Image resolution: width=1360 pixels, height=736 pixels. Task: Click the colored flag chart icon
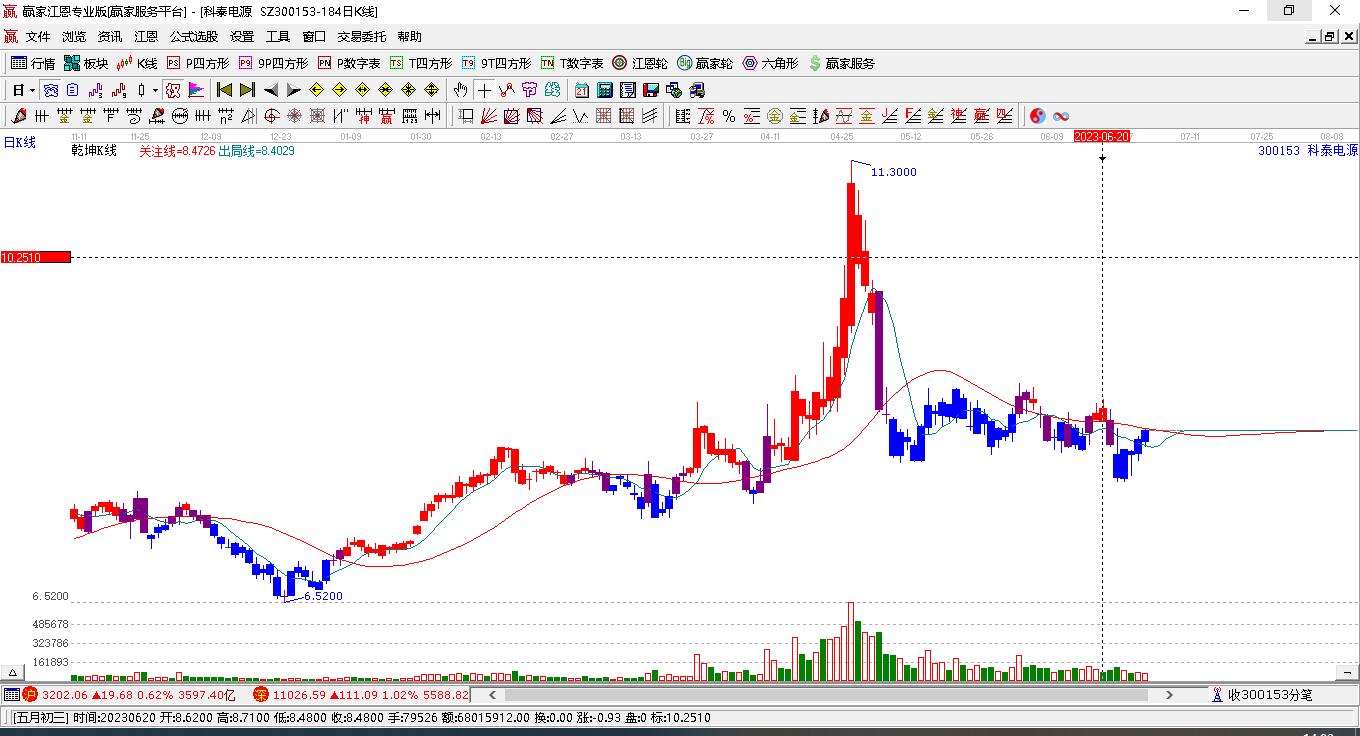click(196, 90)
